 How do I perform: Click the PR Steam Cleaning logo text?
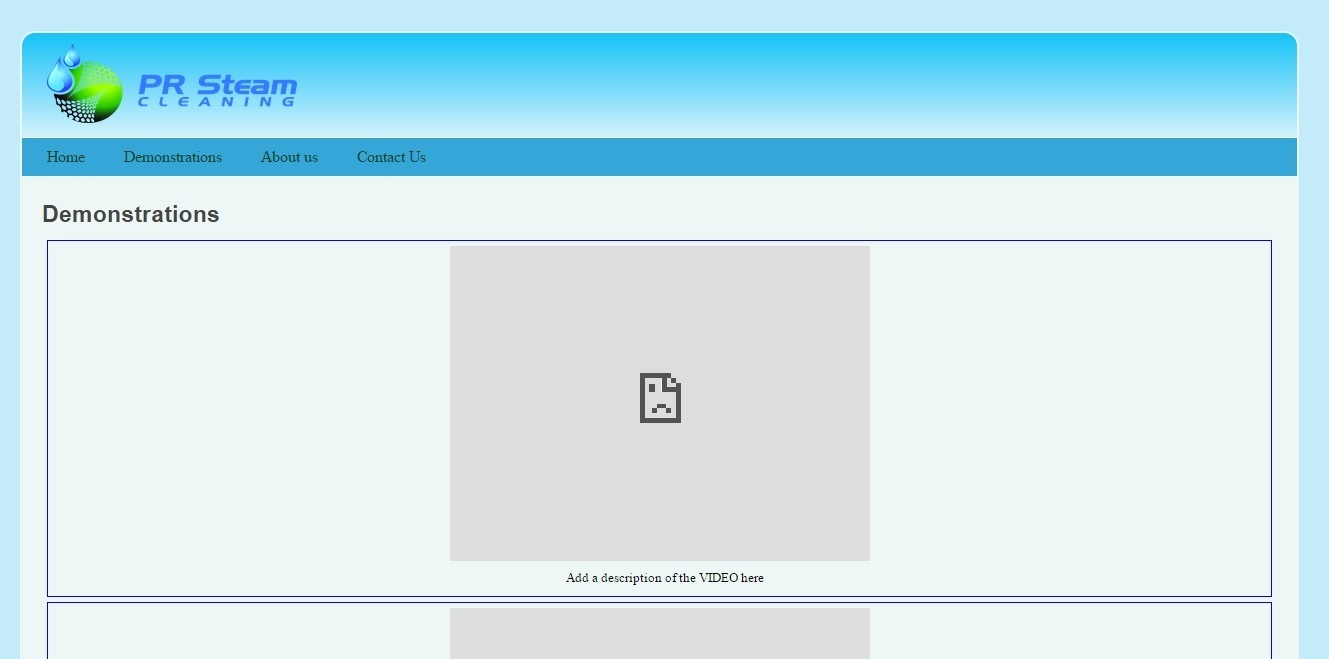point(217,90)
